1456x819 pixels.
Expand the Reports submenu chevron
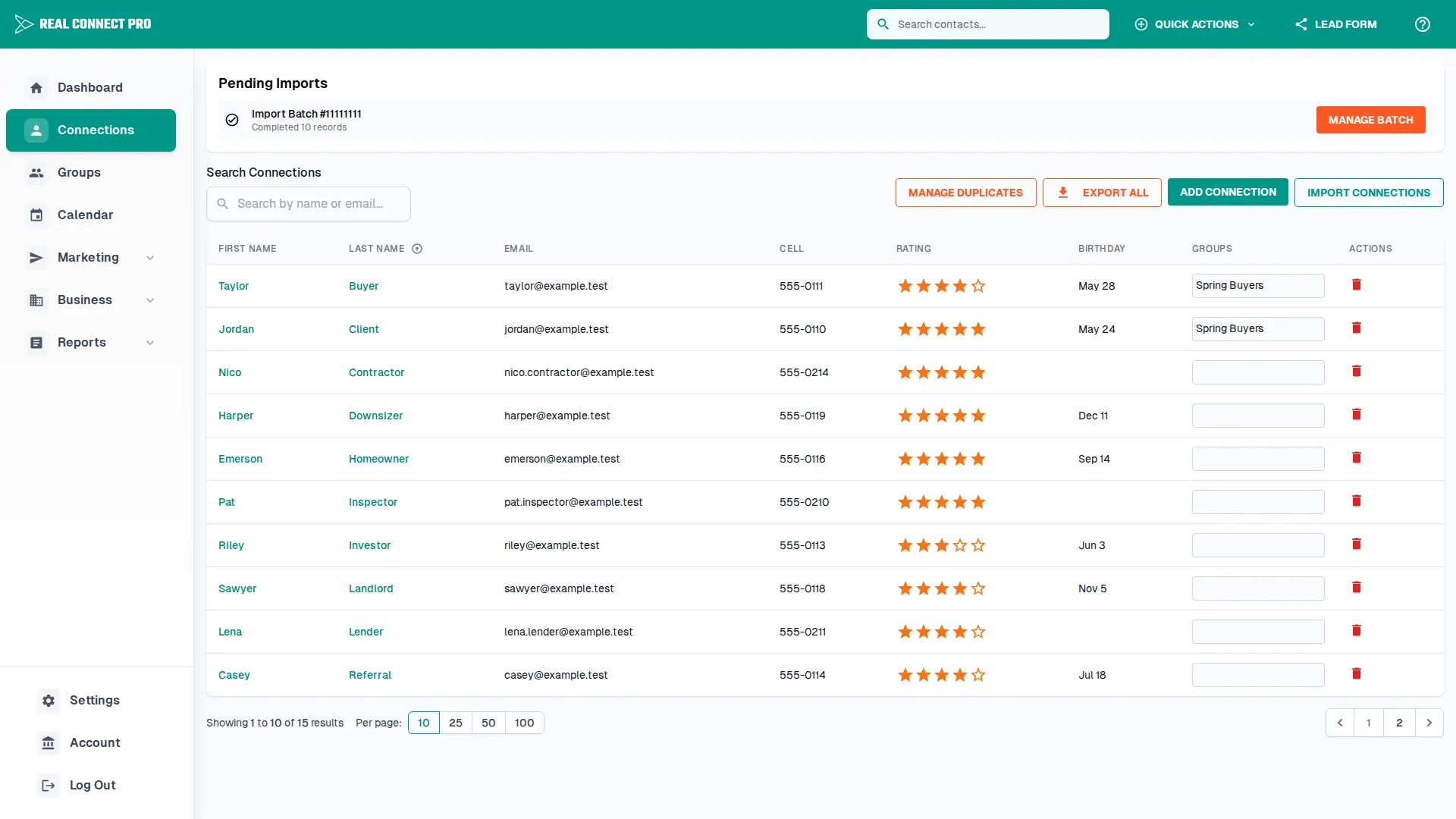point(150,343)
